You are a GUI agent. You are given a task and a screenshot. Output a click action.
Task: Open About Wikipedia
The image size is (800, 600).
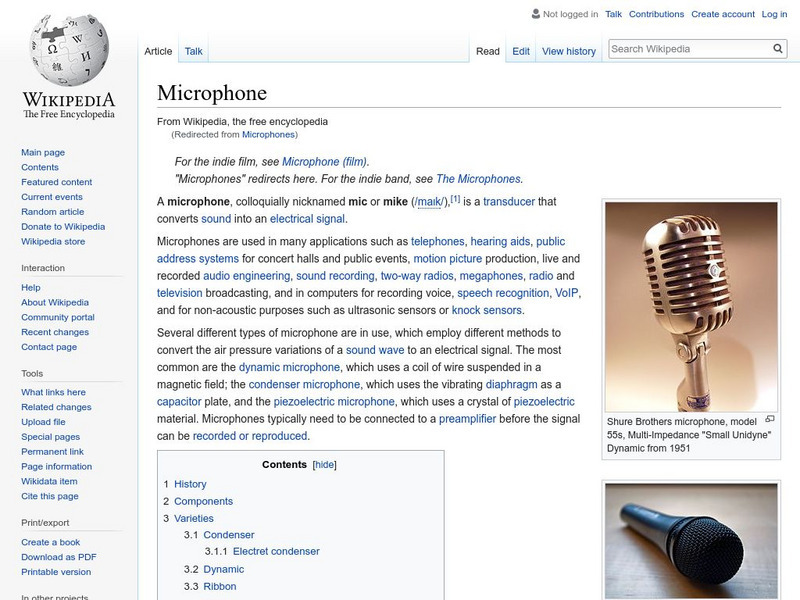[55, 302]
